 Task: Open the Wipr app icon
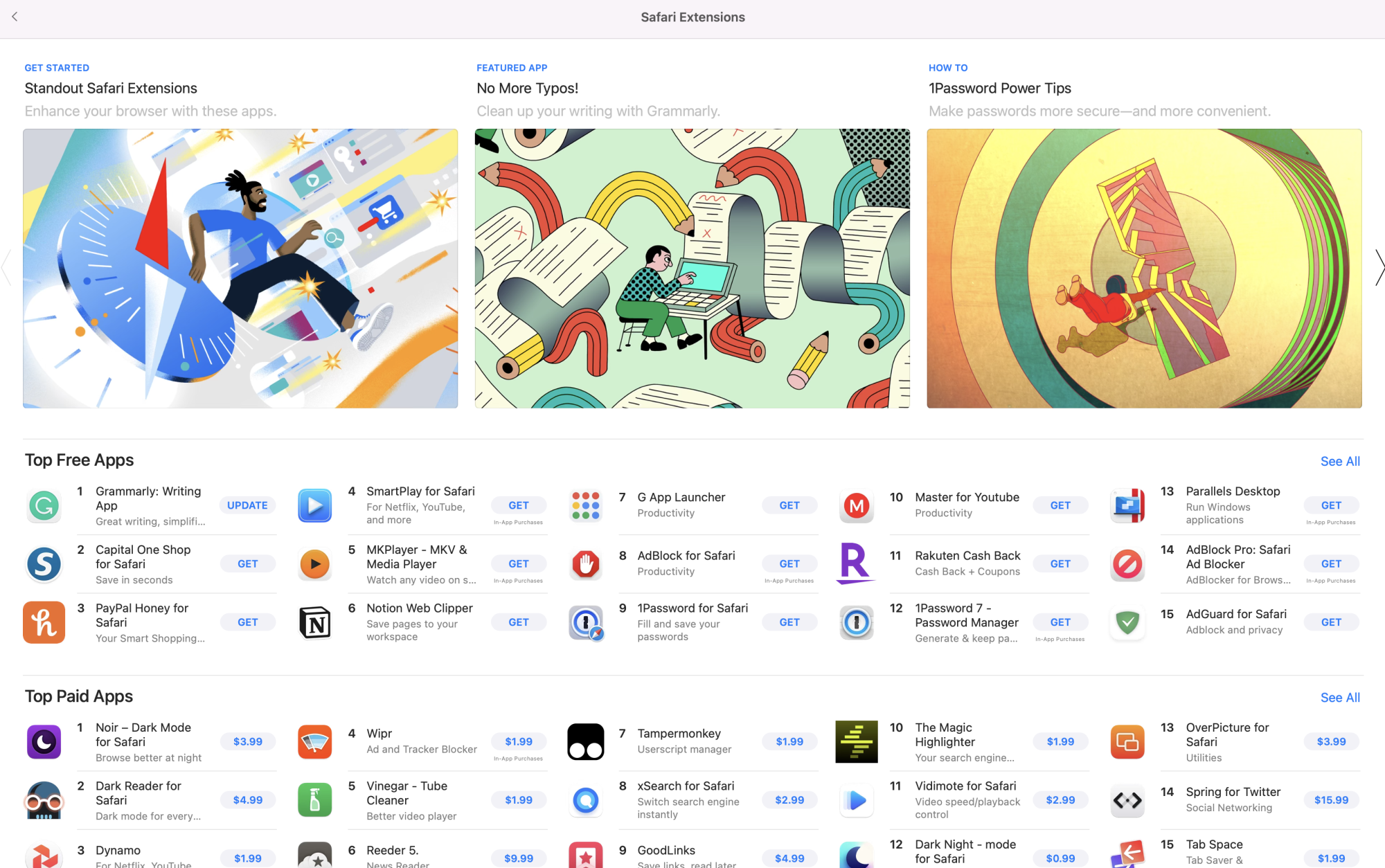[315, 741]
